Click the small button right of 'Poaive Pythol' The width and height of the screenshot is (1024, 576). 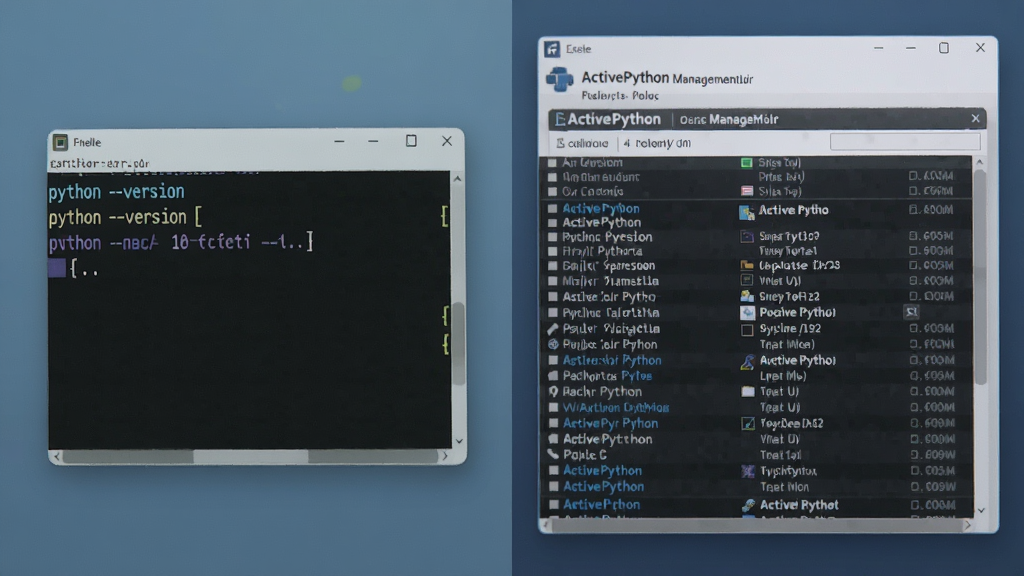912,312
